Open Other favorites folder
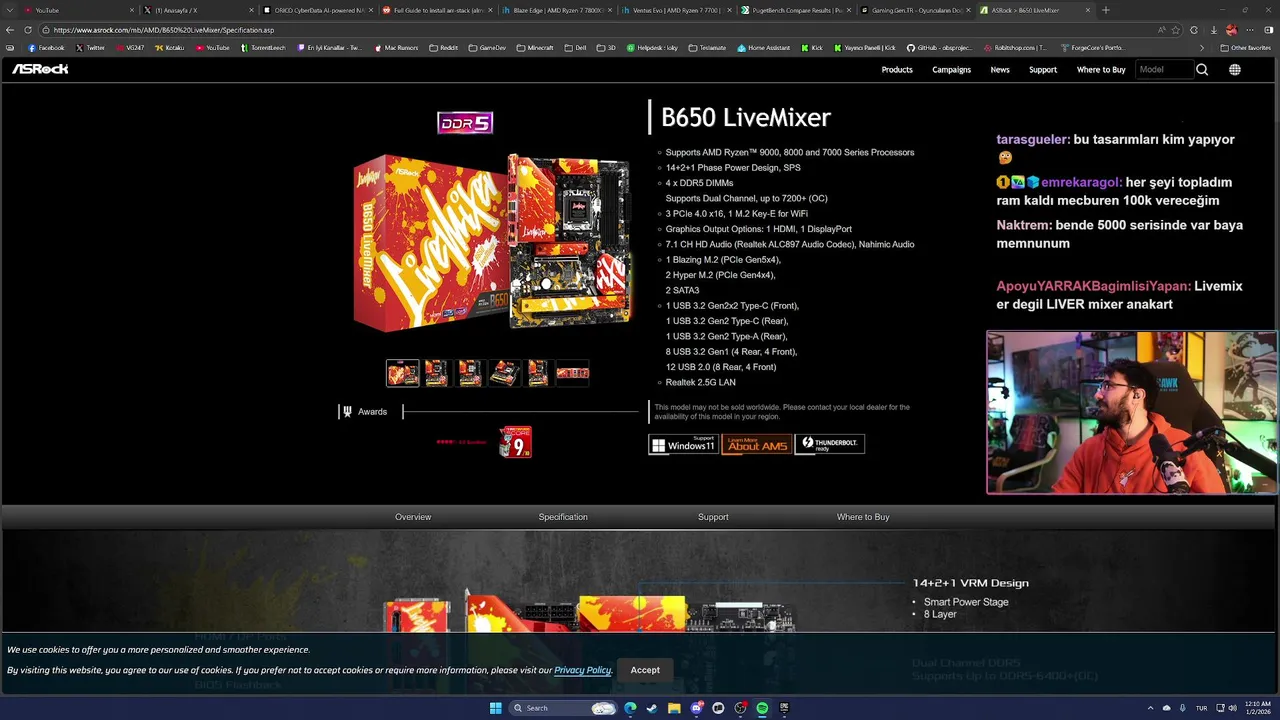Viewport: 1280px width, 720px height. (x=1246, y=48)
